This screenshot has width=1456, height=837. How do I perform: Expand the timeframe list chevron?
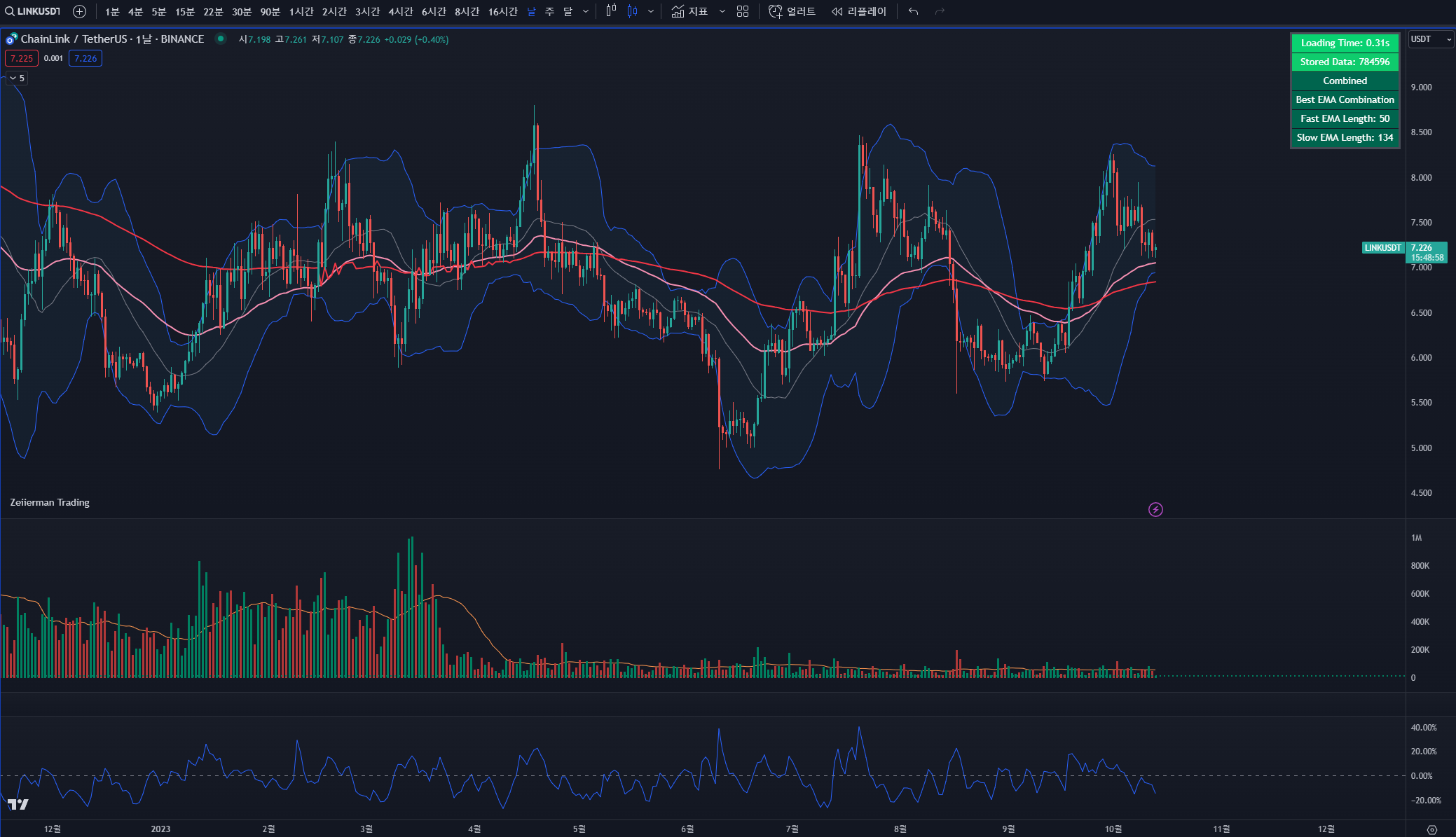click(x=586, y=11)
